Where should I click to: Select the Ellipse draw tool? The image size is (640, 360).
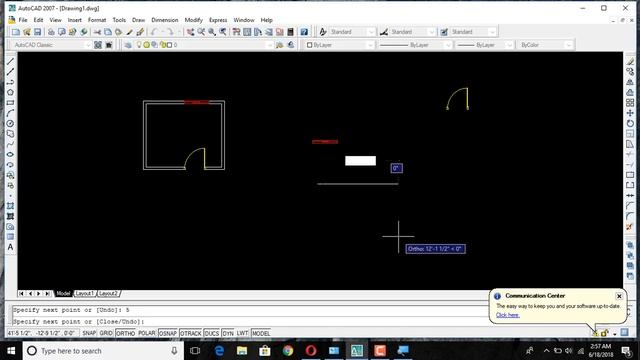[x=10, y=154]
